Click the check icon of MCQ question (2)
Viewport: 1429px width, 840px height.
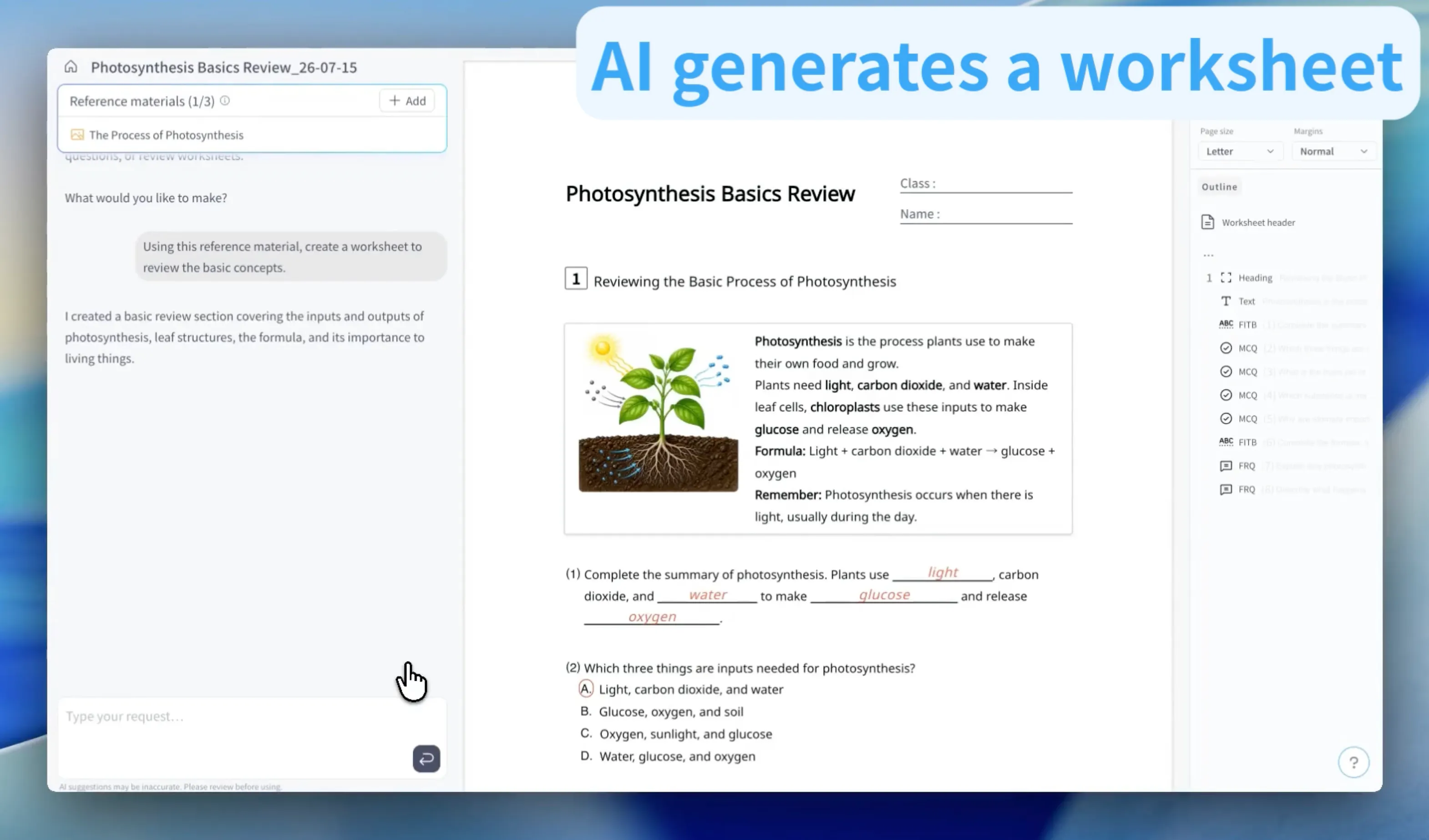[x=1226, y=348]
